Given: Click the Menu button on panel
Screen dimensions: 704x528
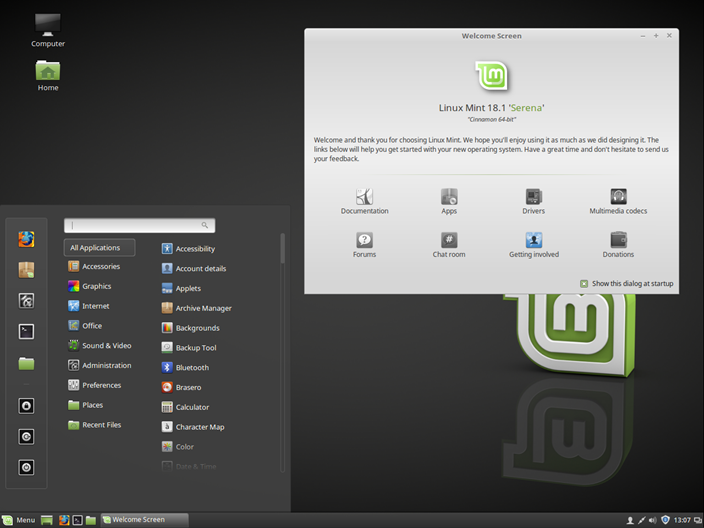Looking at the screenshot, I should 18,520.
